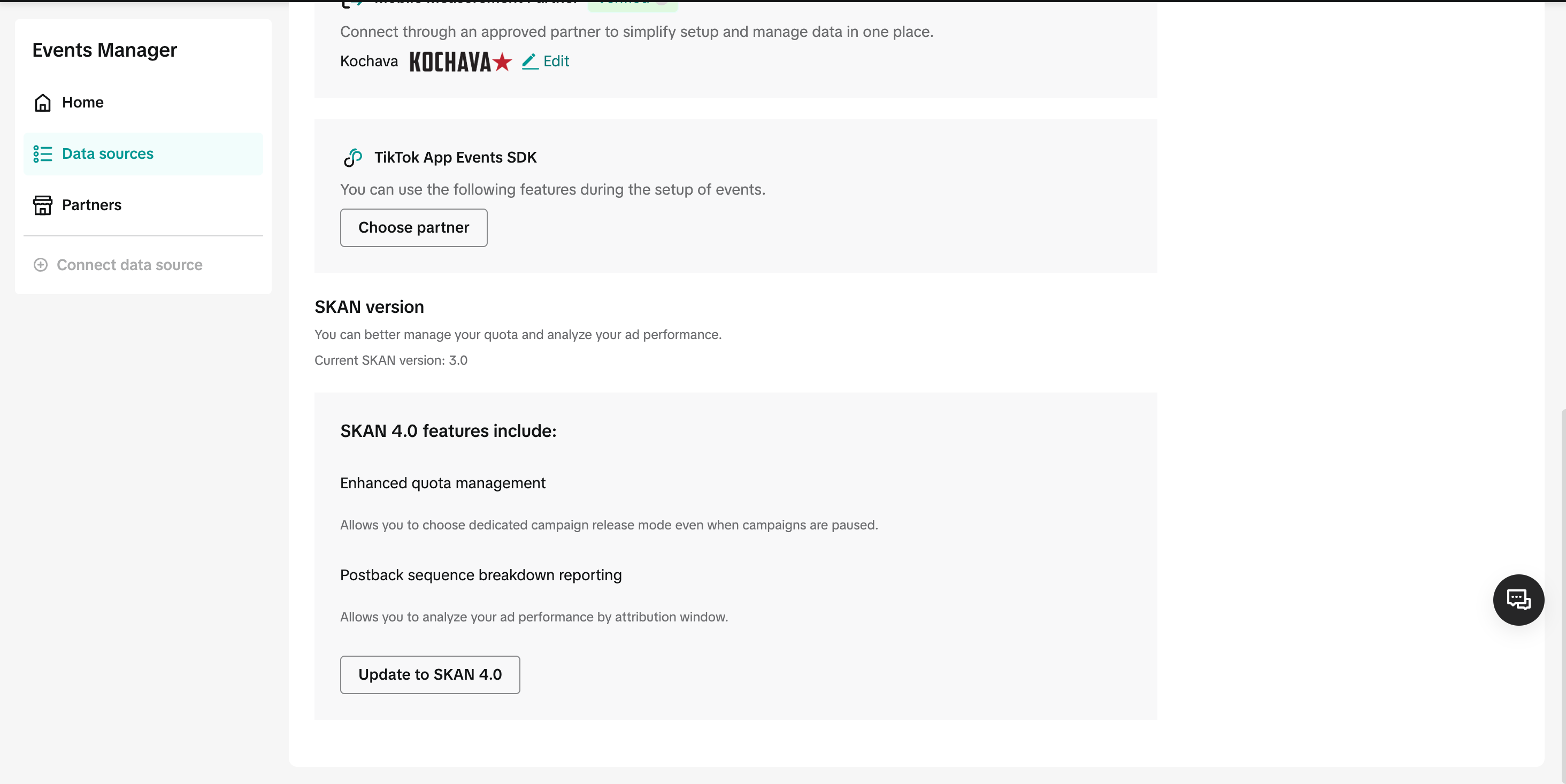This screenshot has width=1566, height=784.
Task: Click 'You can better manage your quota' text
Action: 518,335
